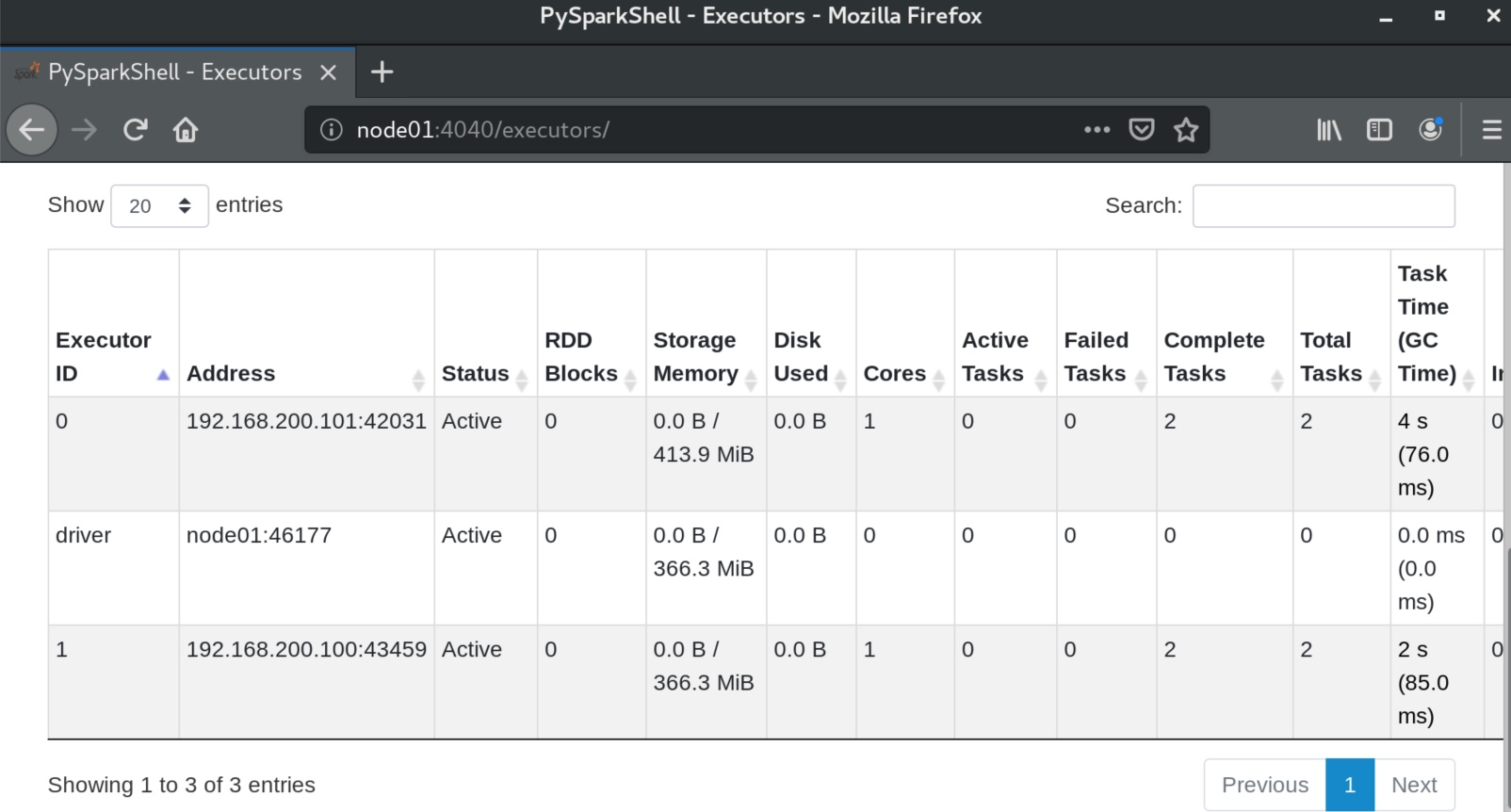Image resolution: width=1511 pixels, height=812 pixels.
Task: Reload the page with the refresh icon
Action: [x=135, y=129]
